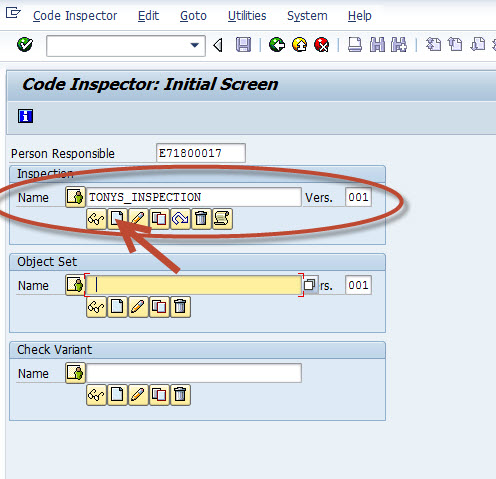The image size is (496, 479).
Task: Open the command field dropdown arrow
Action: (x=195, y=45)
